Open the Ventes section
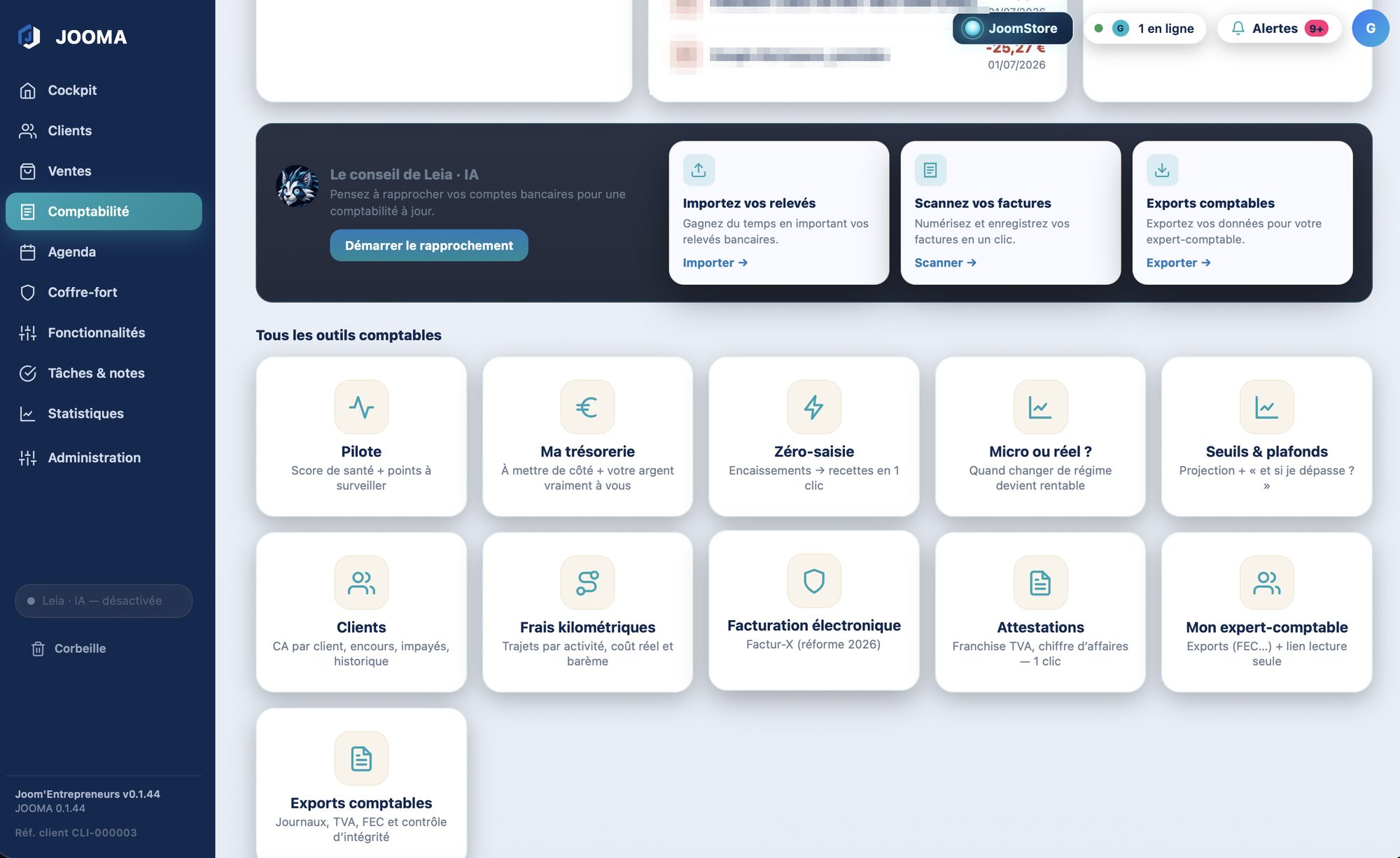The height and width of the screenshot is (858, 1400). click(104, 171)
